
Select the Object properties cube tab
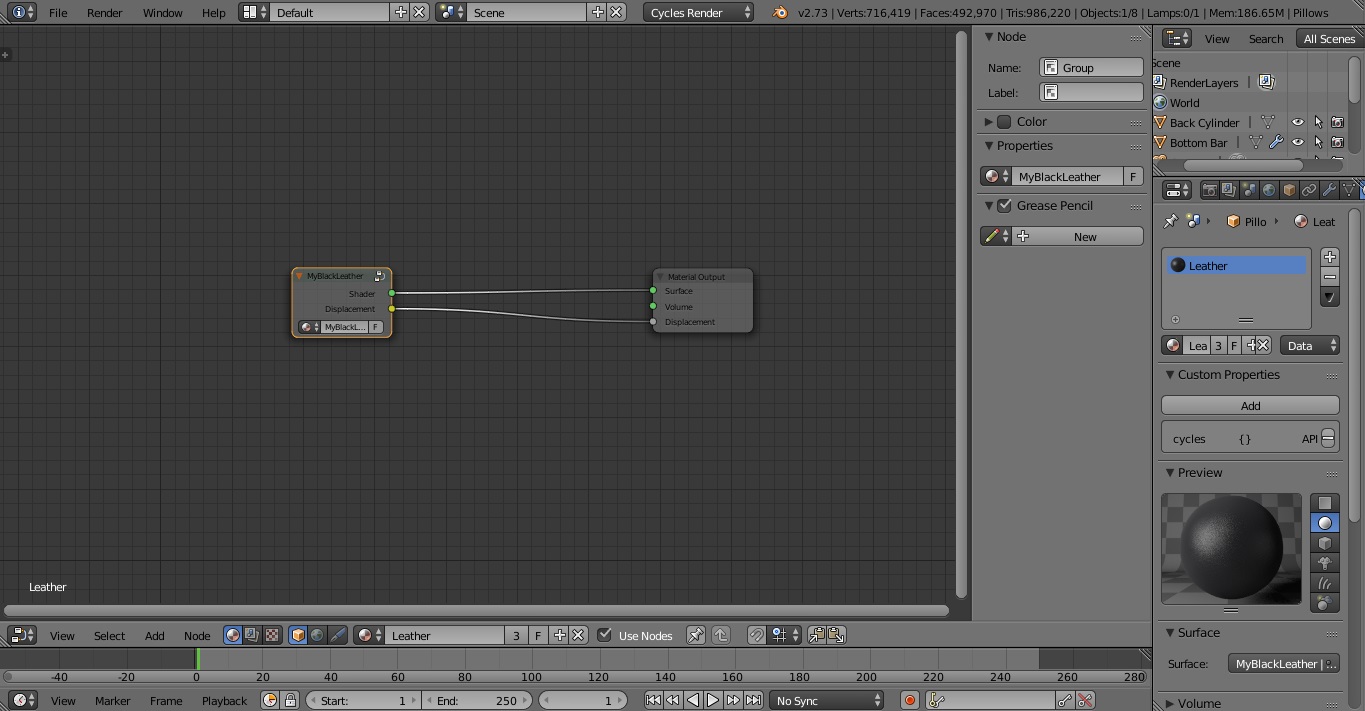pos(1289,189)
